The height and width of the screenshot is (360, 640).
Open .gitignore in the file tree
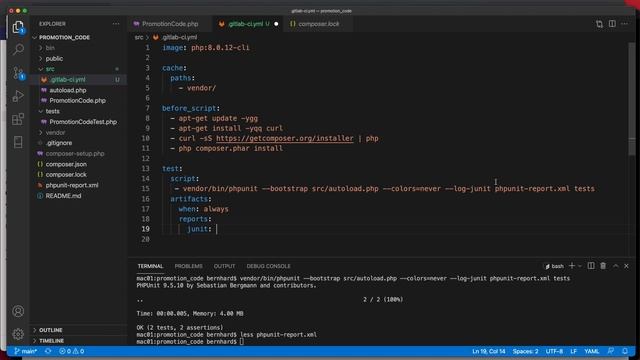click(x=59, y=143)
